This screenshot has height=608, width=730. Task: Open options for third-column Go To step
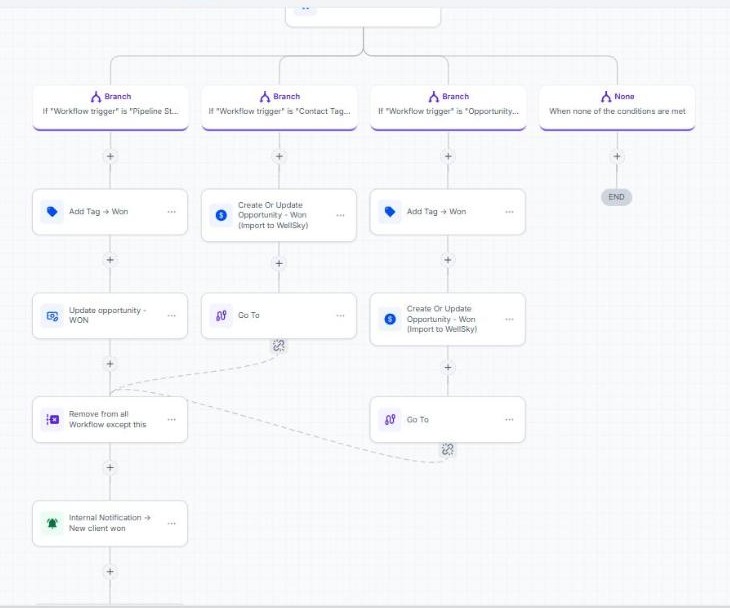[509, 419]
